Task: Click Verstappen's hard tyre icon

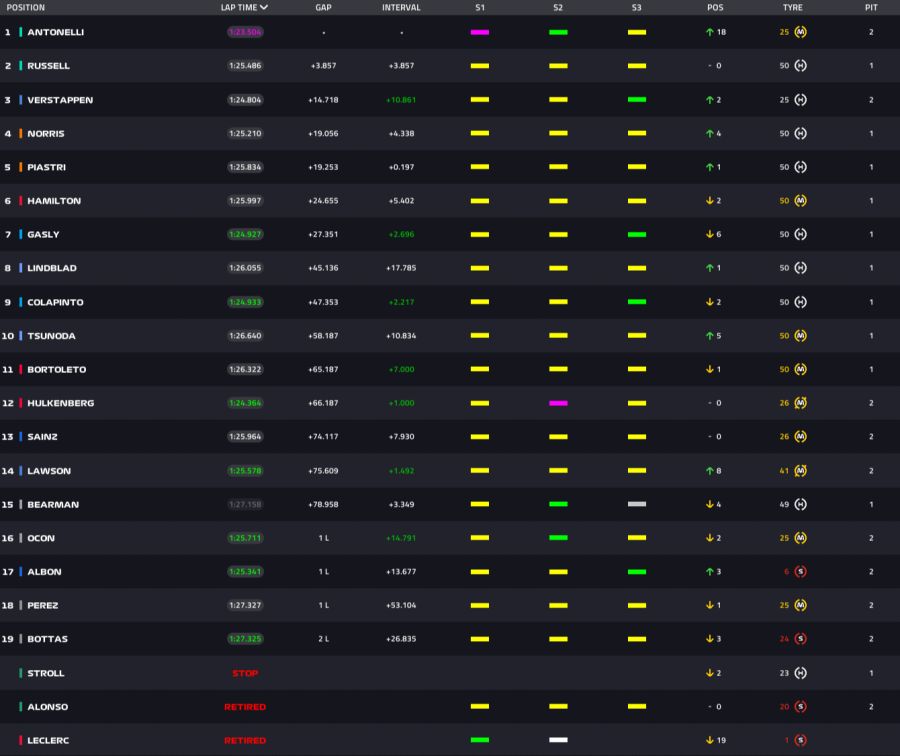Action: pos(801,100)
